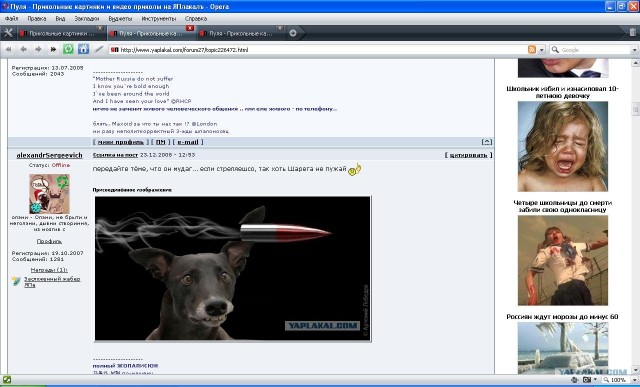This screenshot has width=640, height=387.
Task: Toggle image display mode in status bar
Action: (587, 380)
